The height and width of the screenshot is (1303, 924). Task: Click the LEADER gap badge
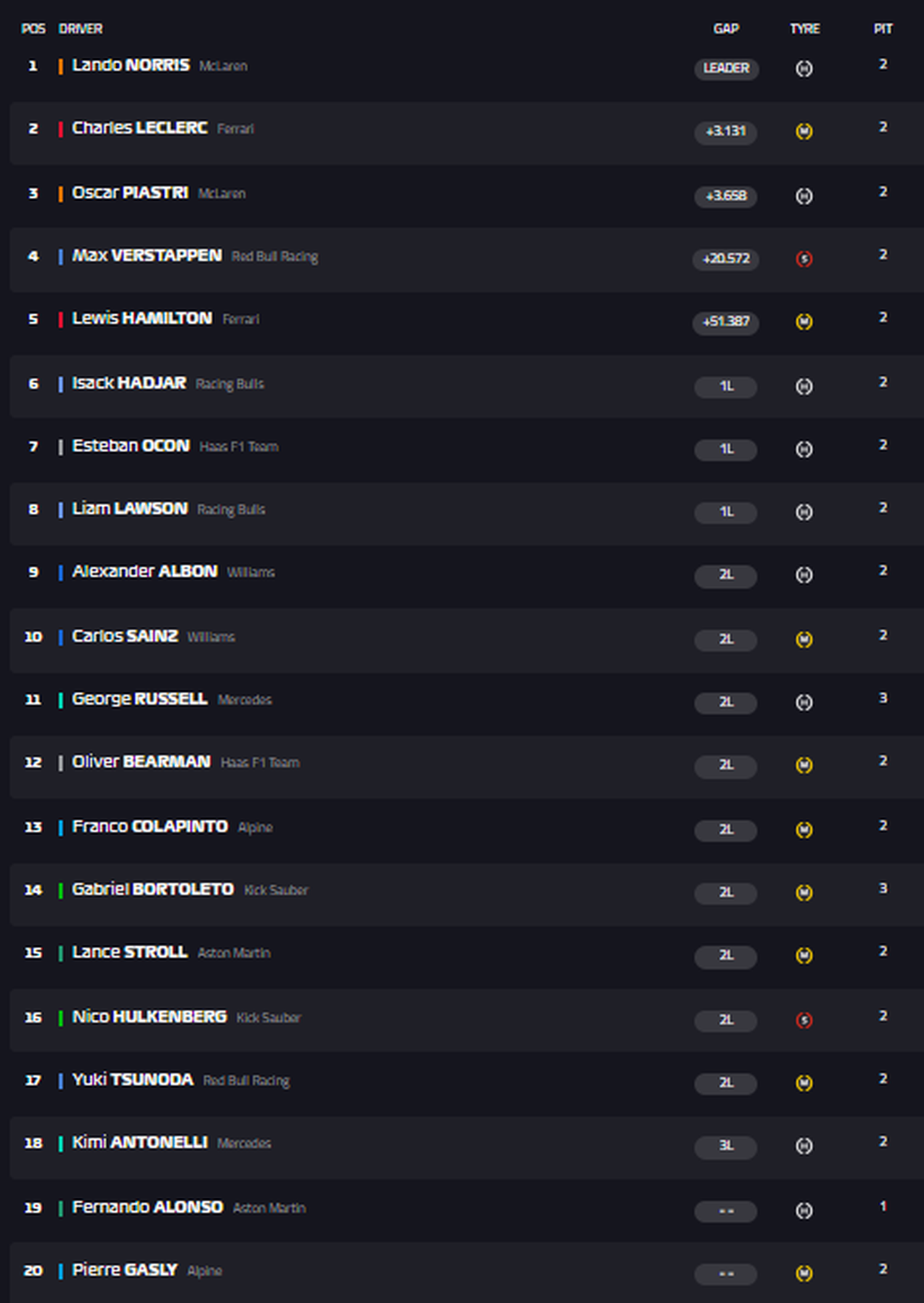point(726,68)
